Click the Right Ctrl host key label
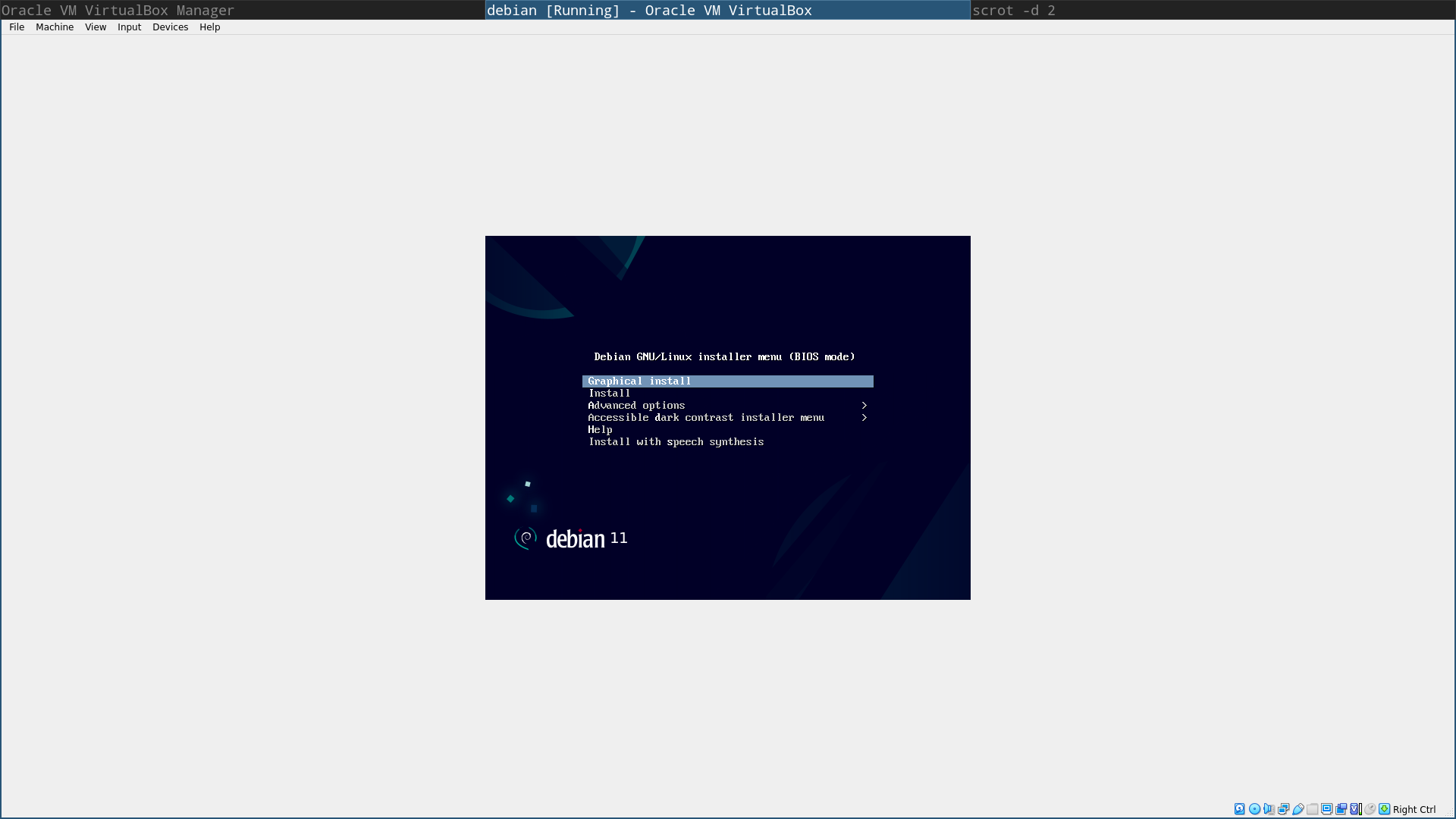 click(x=1414, y=809)
